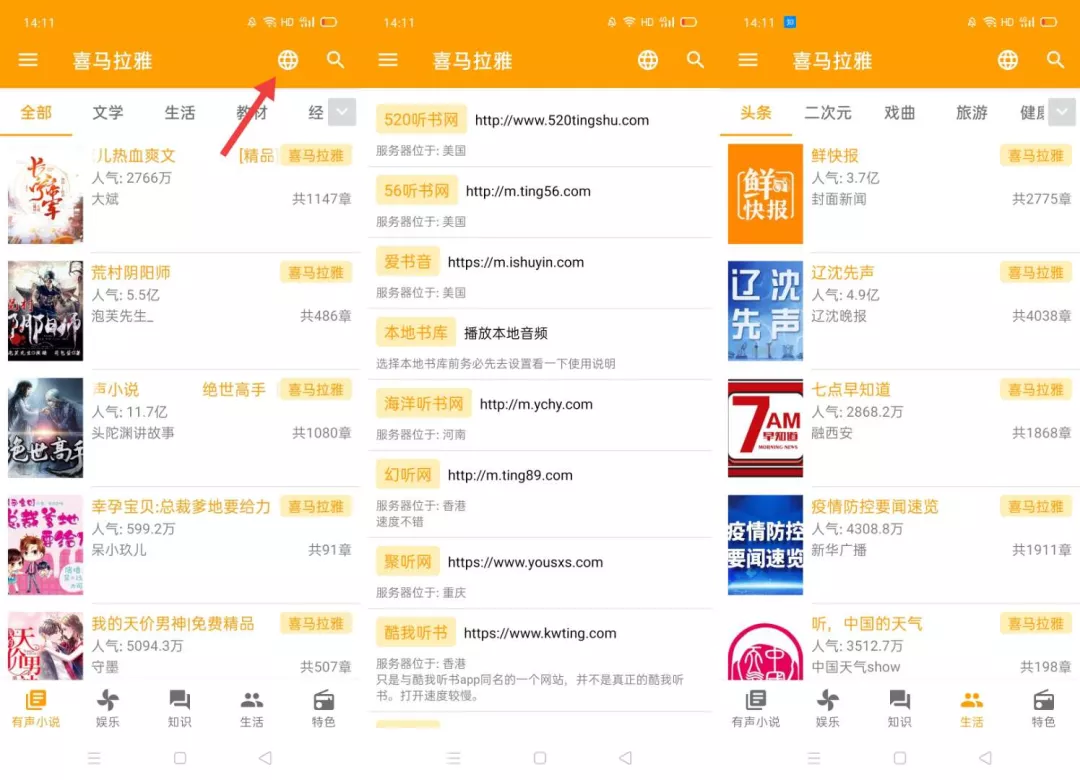
Task: Open 知识 bottom tab in left screen
Action: [x=180, y=709]
